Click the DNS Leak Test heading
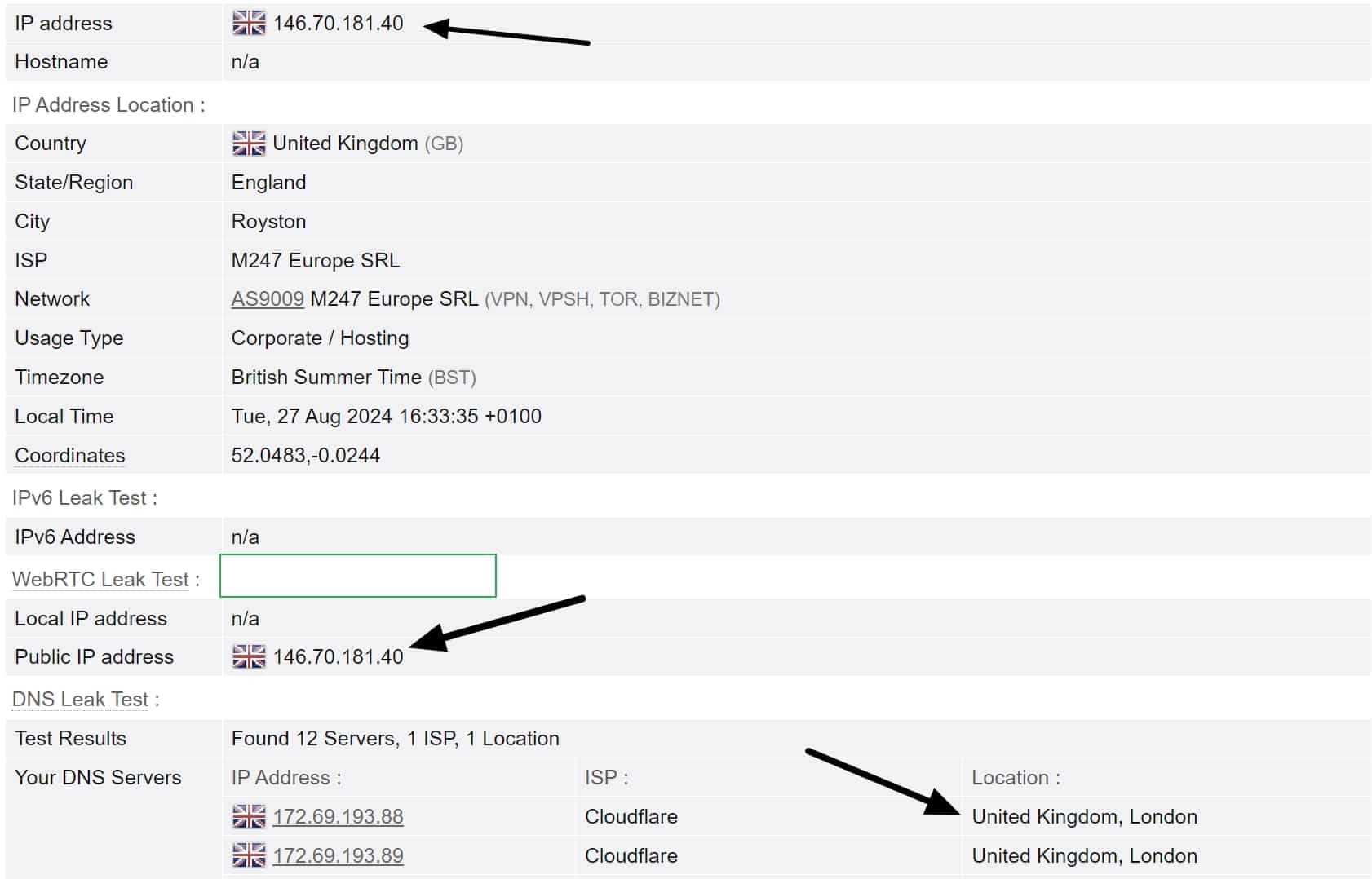The height and width of the screenshot is (879, 1372). pyautogui.click(x=80, y=700)
